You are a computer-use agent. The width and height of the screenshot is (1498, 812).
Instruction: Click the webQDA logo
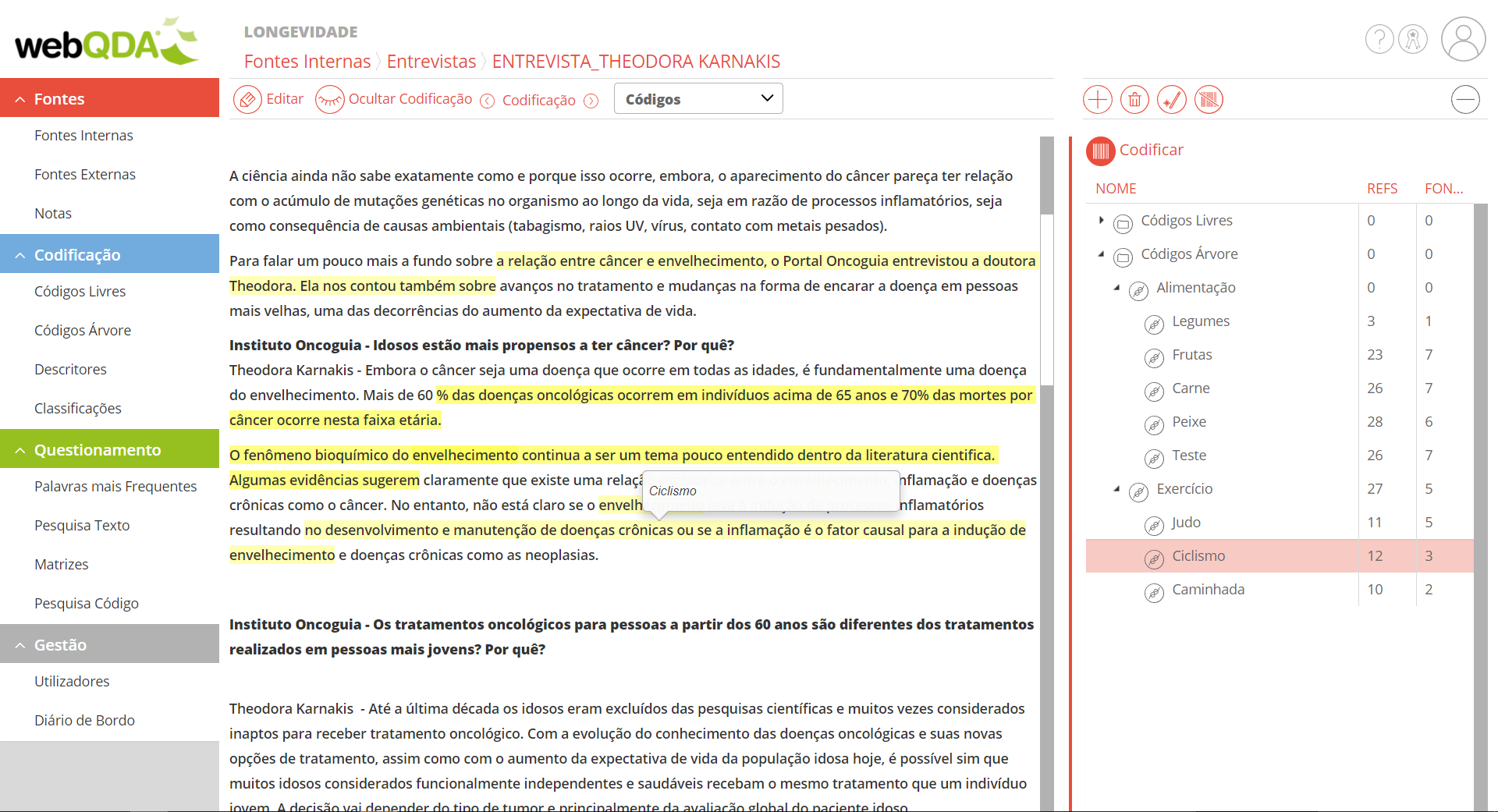[x=107, y=42]
